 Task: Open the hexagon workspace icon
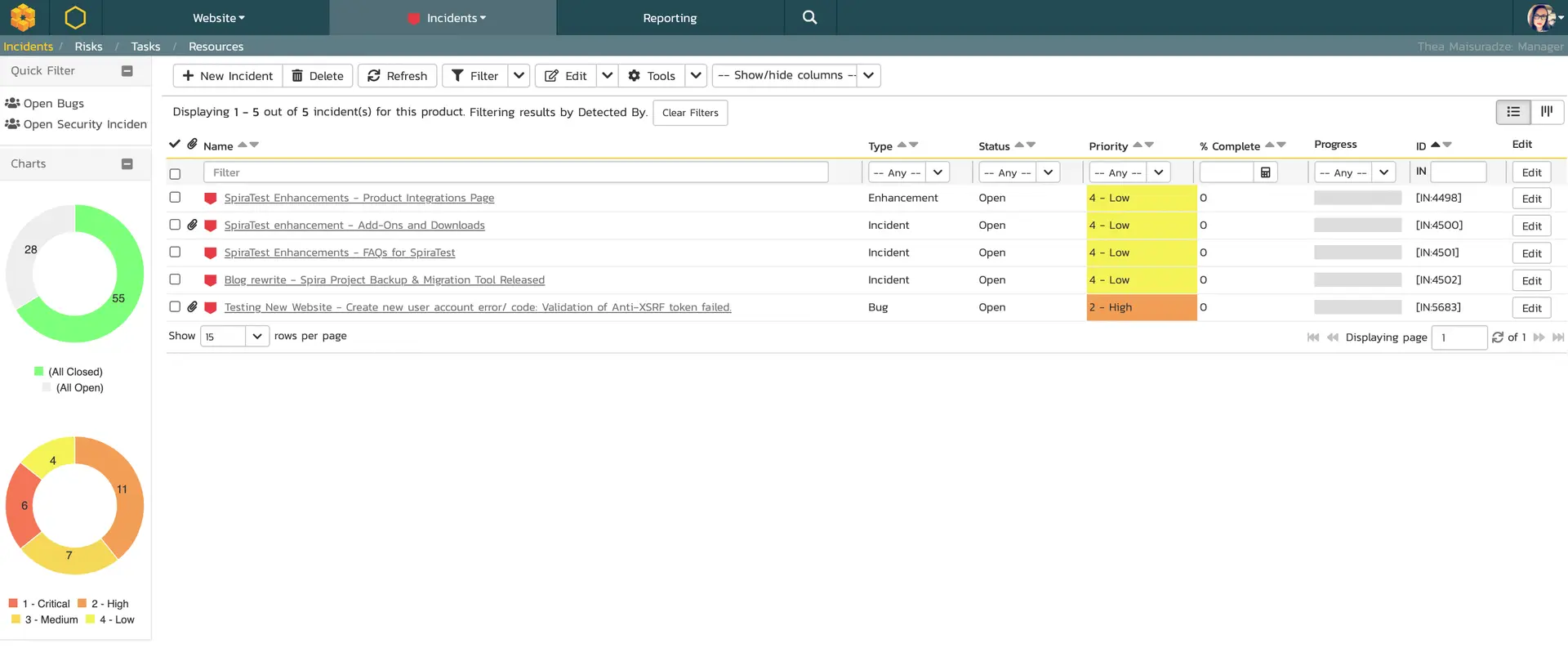pos(75,17)
